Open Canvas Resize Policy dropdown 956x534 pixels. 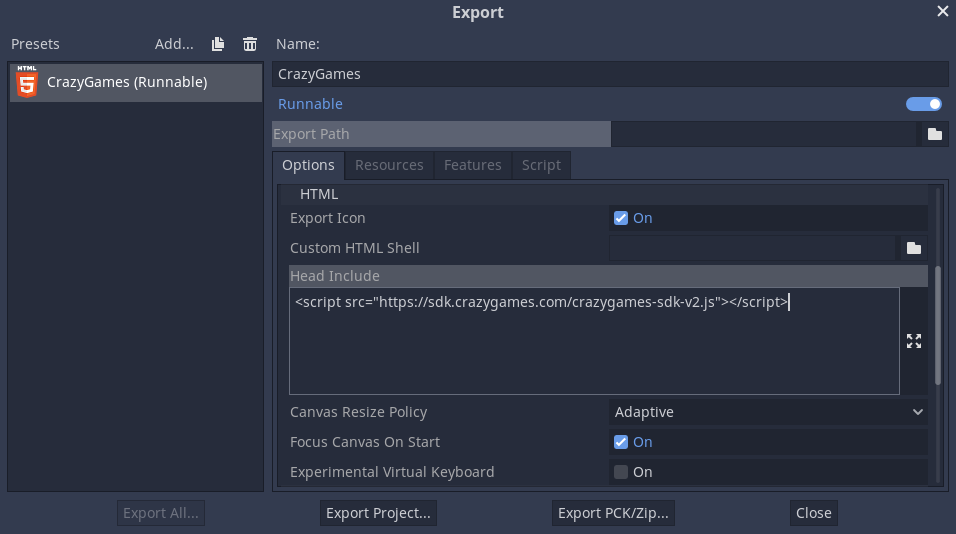click(x=768, y=412)
